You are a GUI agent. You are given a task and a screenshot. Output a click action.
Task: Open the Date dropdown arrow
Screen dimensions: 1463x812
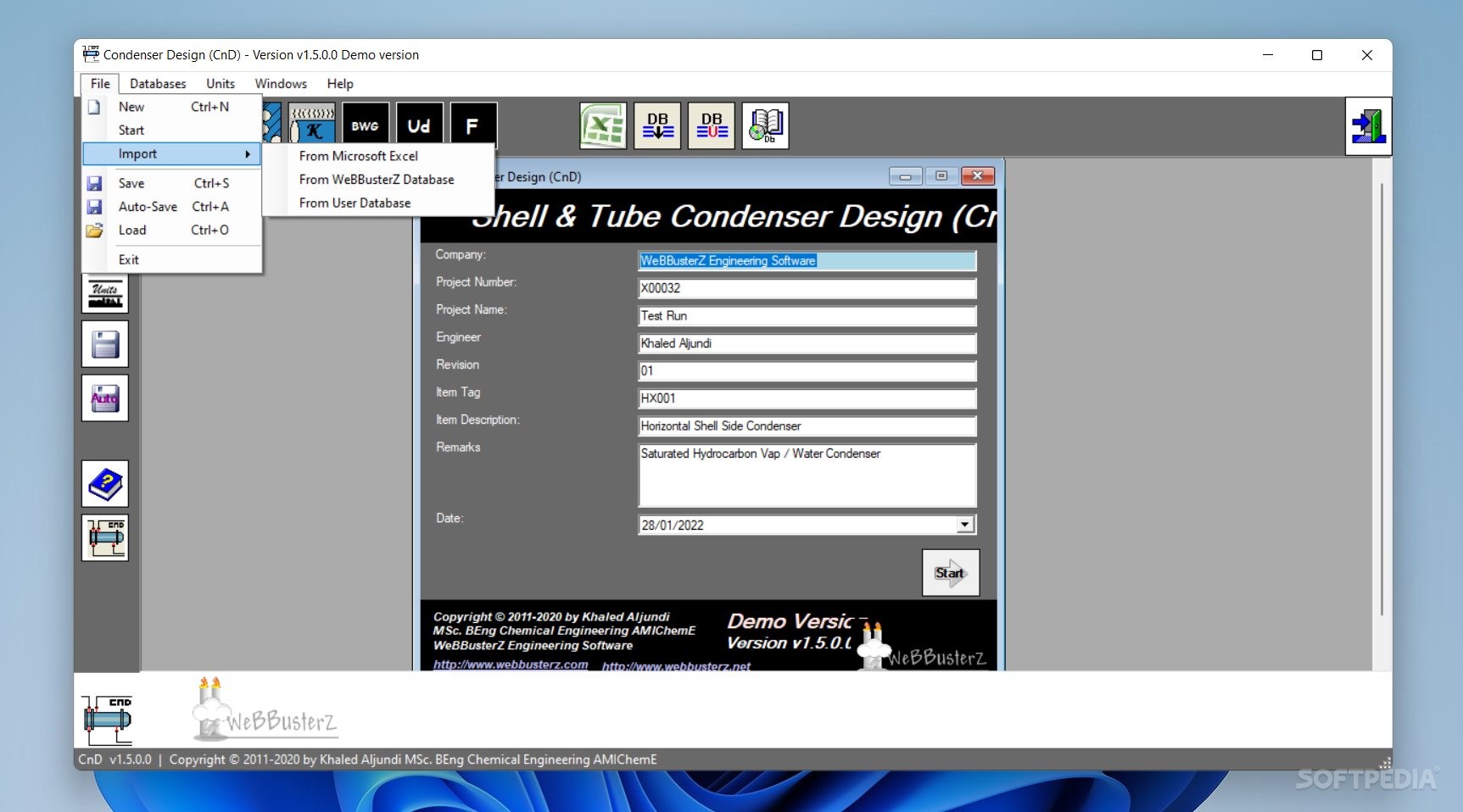coord(964,525)
